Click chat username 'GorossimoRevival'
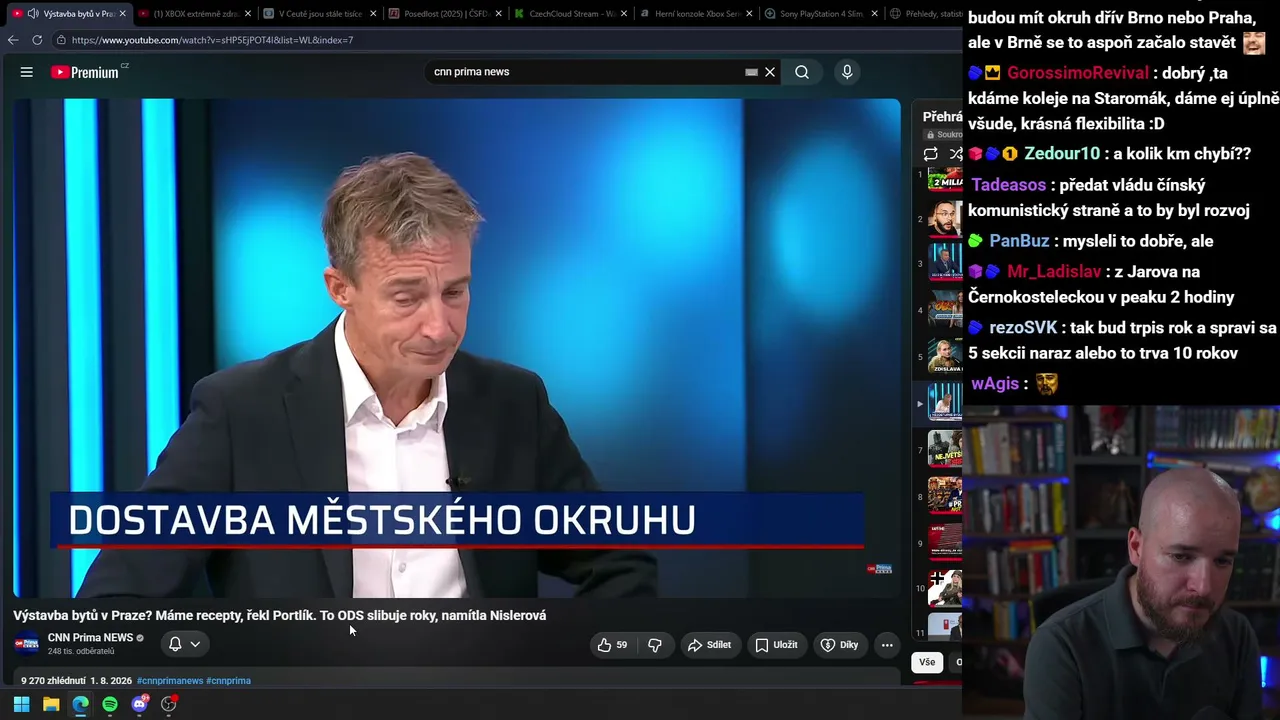This screenshot has height=720, width=1280. [x=1078, y=73]
